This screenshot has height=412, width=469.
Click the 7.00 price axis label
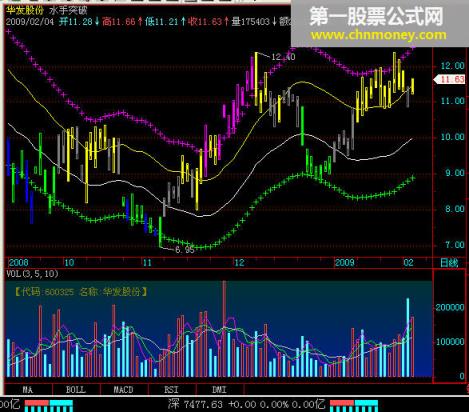(455, 245)
